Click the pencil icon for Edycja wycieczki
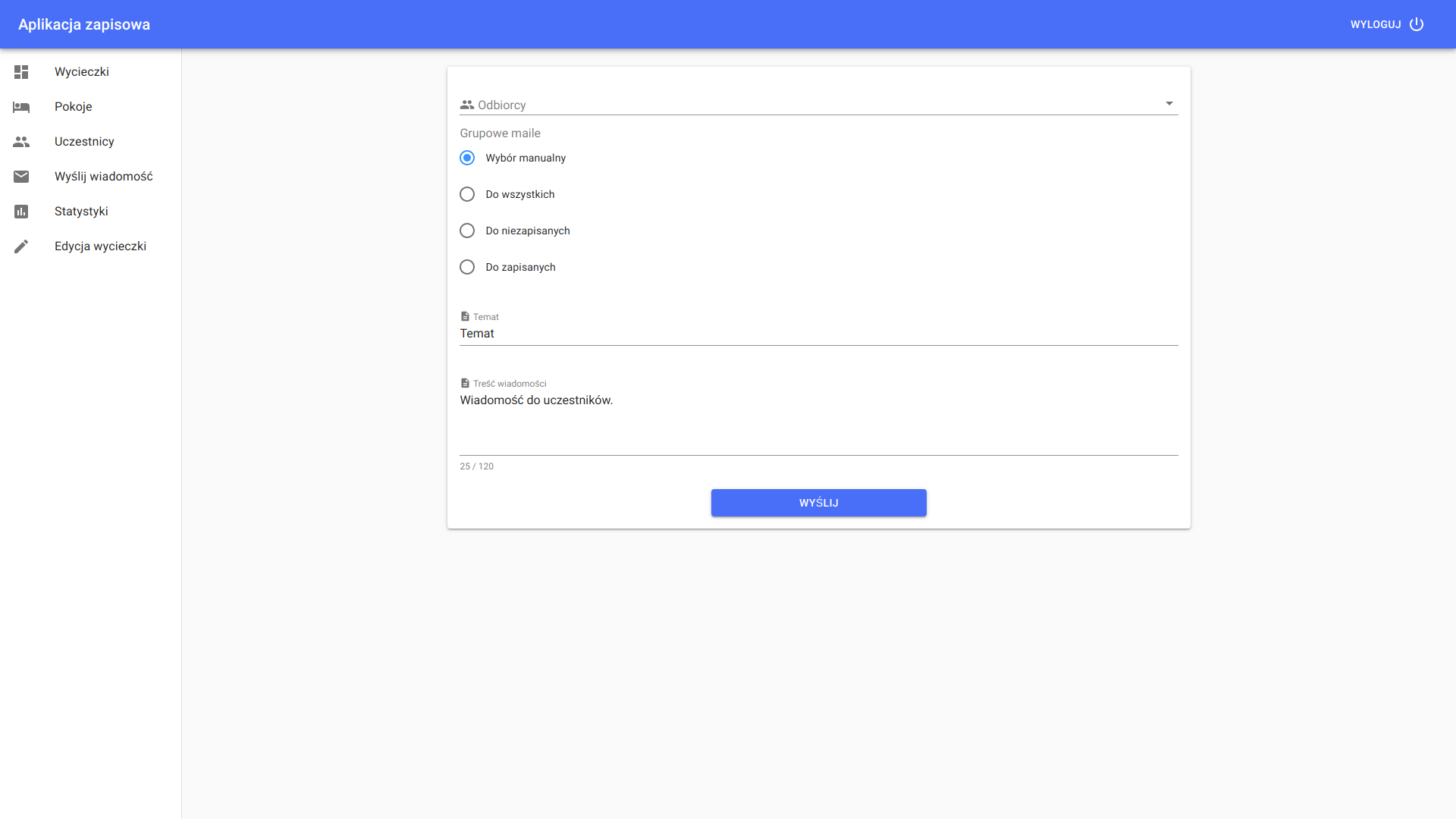This screenshot has height=819, width=1456. click(21, 246)
